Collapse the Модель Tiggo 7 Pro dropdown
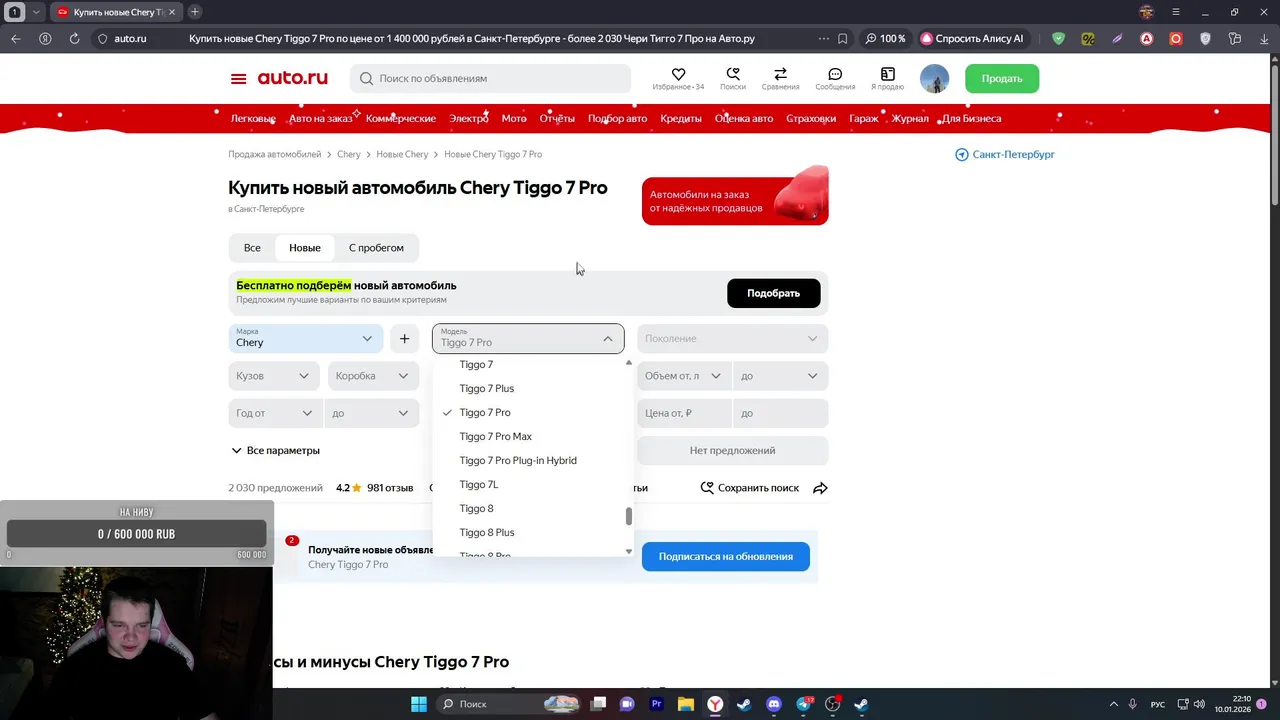The height and width of the screenshot is (720, 1280). pos(528,338)
